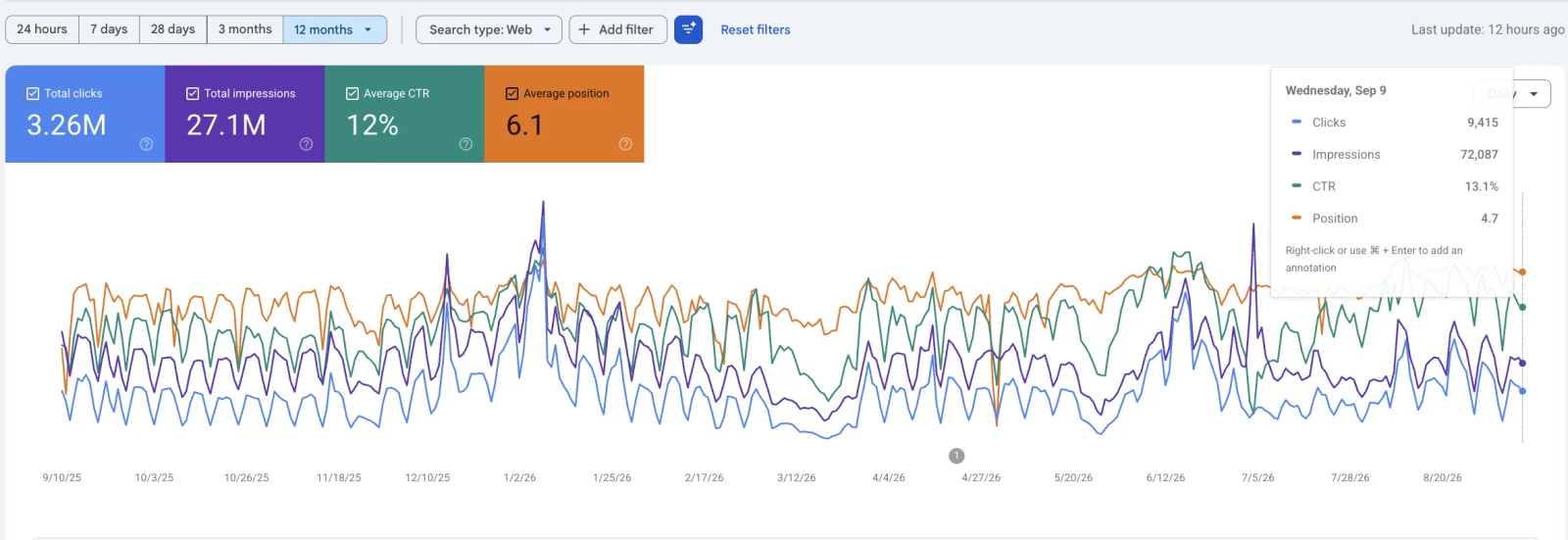
Task: Toggle the Average position checkbox
Action: point(513,93)
